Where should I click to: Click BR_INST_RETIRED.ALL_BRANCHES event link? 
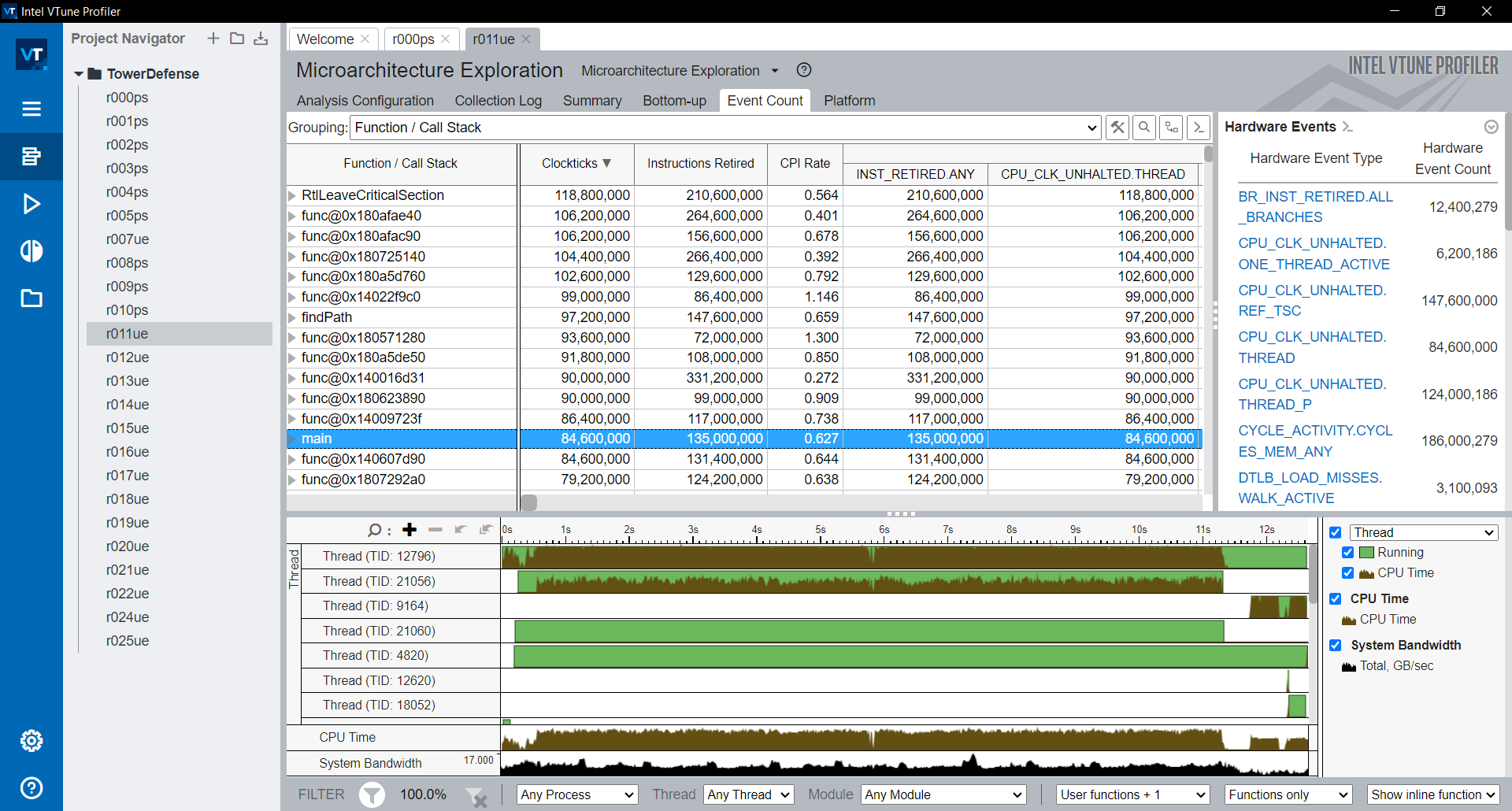(1315, 207)
